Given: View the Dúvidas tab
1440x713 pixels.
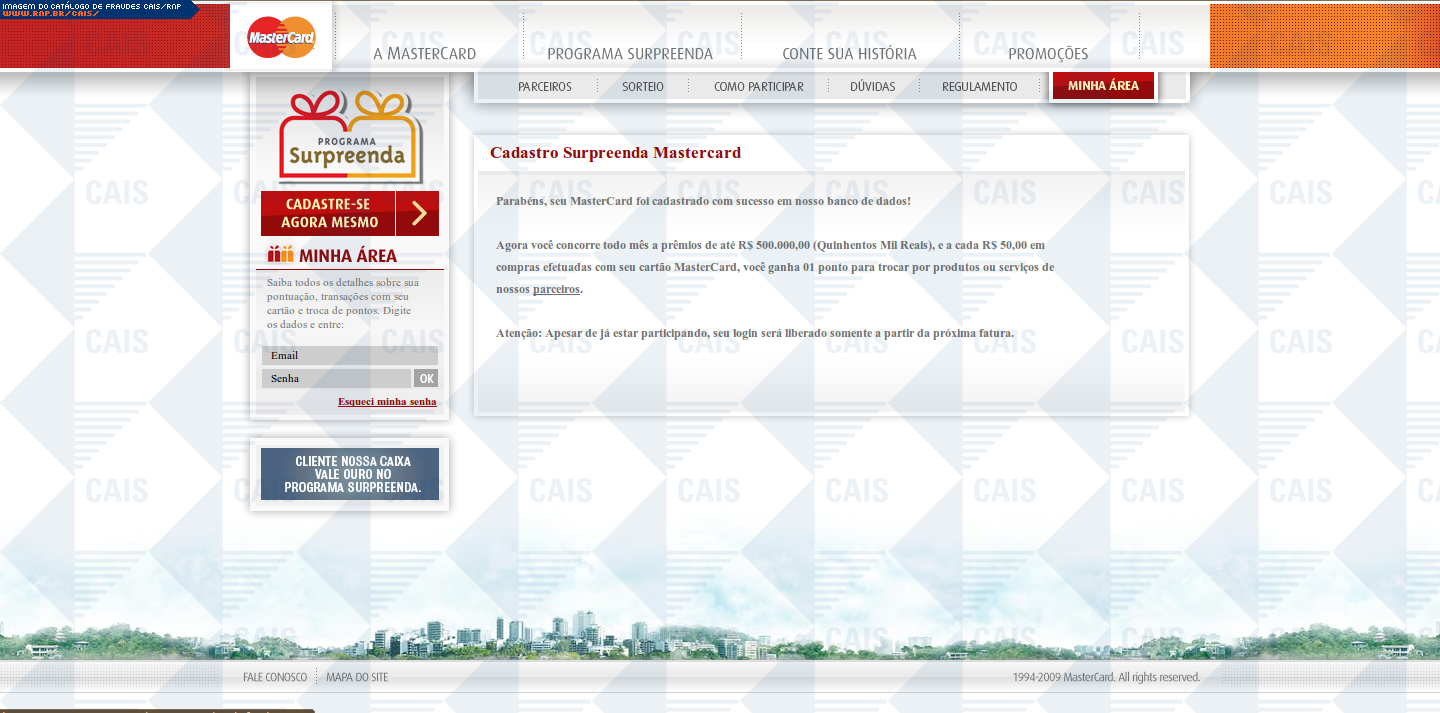Looking at the screenshot, I should [x=872, y=87].
